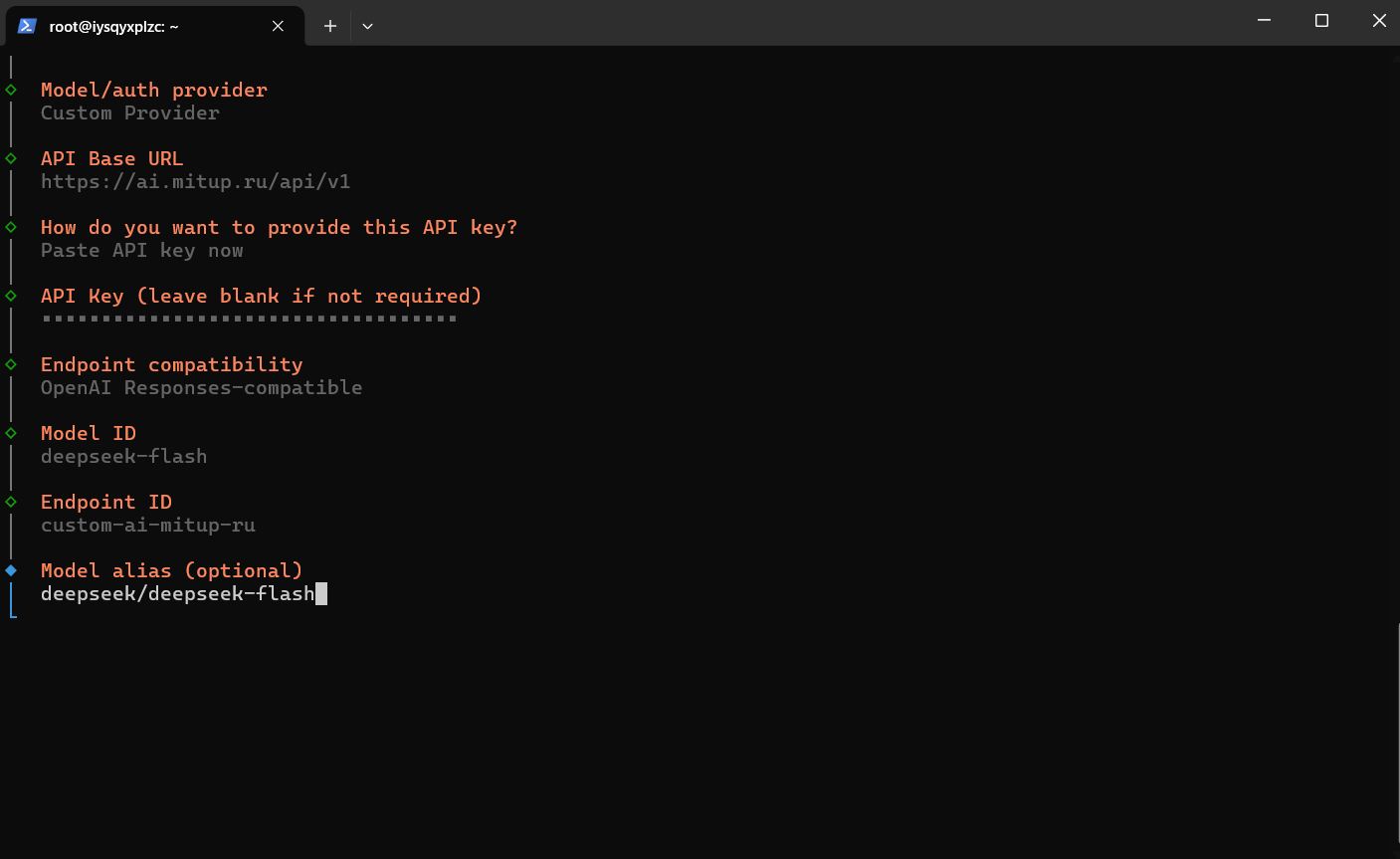Click 'How do you want to provide this API key?'
1400x859 pixels.
coord(279,227)
